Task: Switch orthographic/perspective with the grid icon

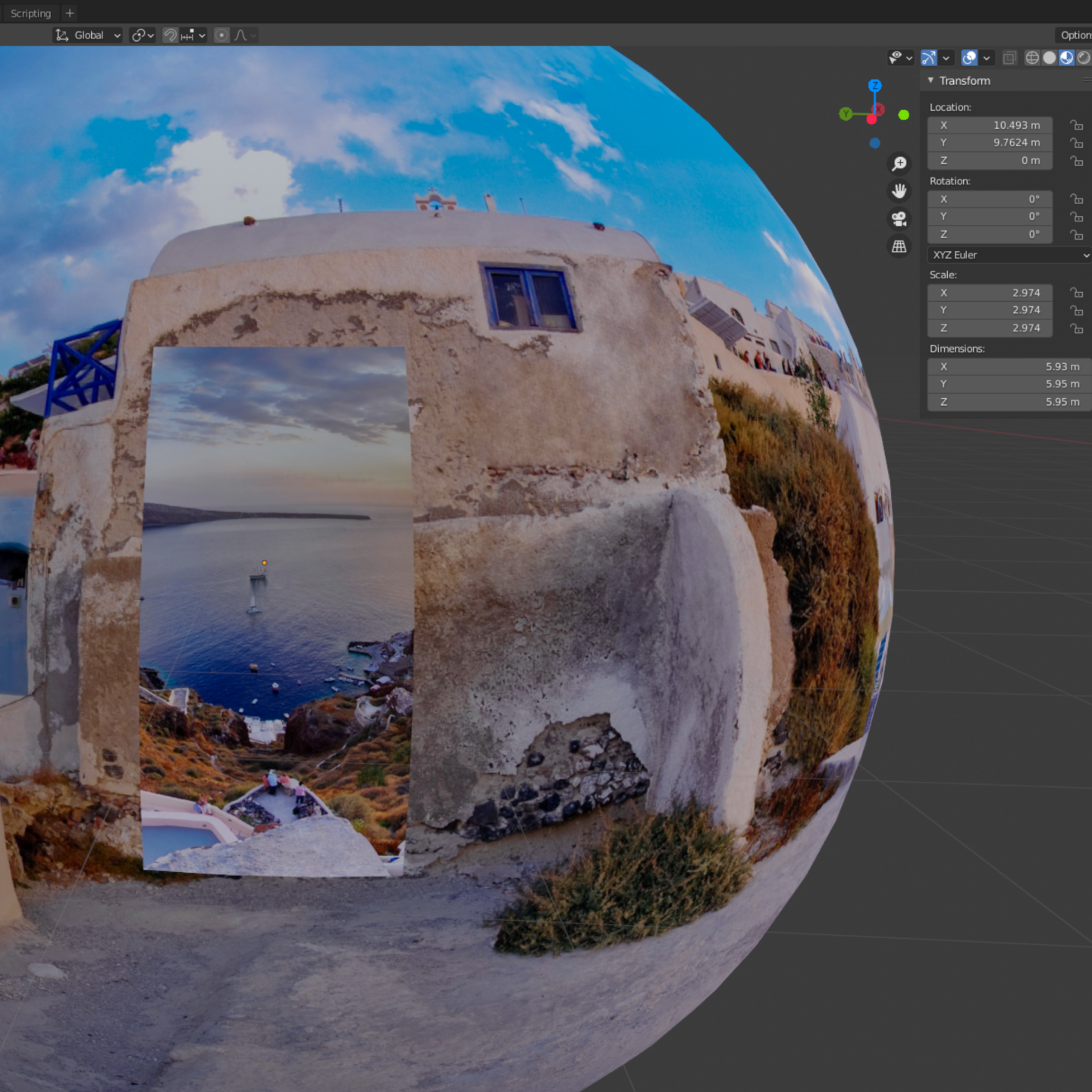Action: click(x=899, y=246)
